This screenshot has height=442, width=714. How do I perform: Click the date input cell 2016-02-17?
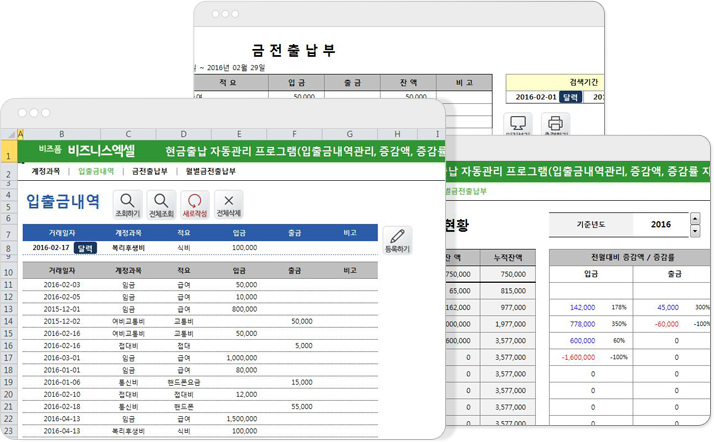click(51, 248)
